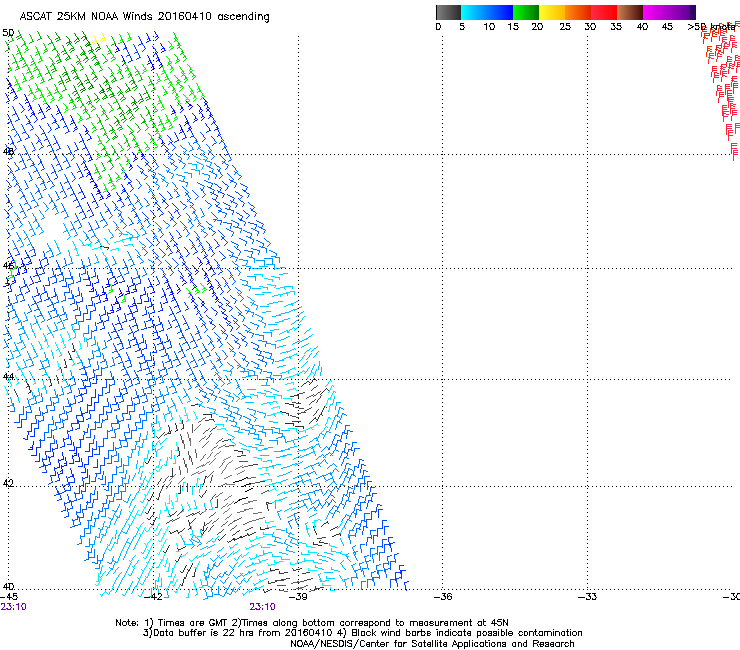This screenshot has height=650, width=740.
Task: Click the brown 35-40 knots legend segment
Action: [x=630, y=12]
